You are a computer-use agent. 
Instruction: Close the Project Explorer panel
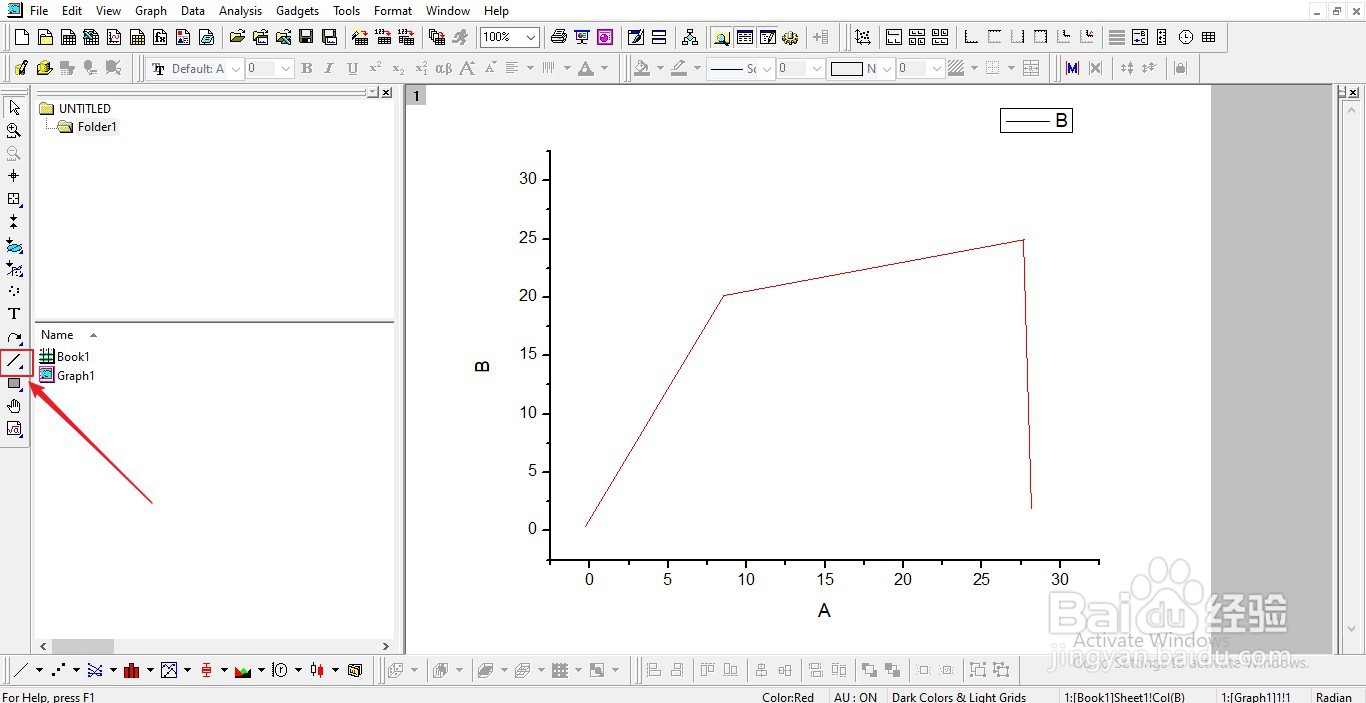(x=387, y=92)
